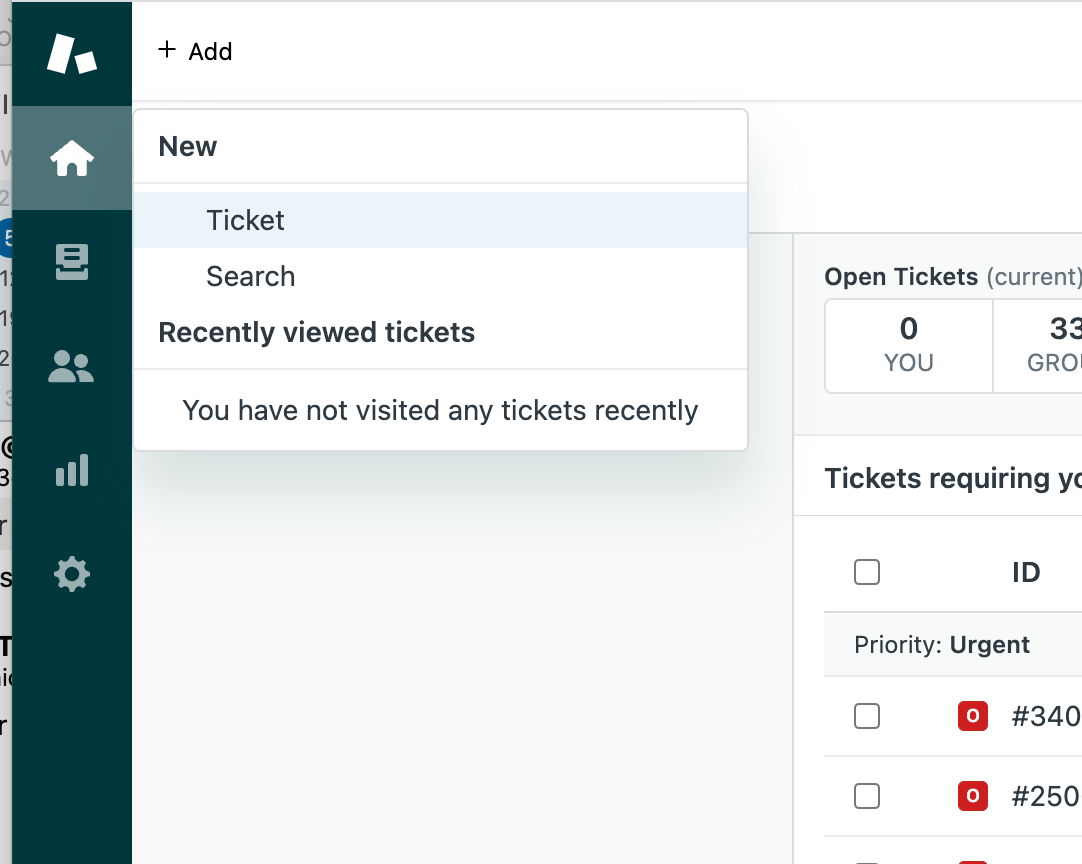This screenshot has height=864, width=1082.
Task: Click the red open-status icon for ticket #250
Action: pyautogui.click(x=972, y=796)
